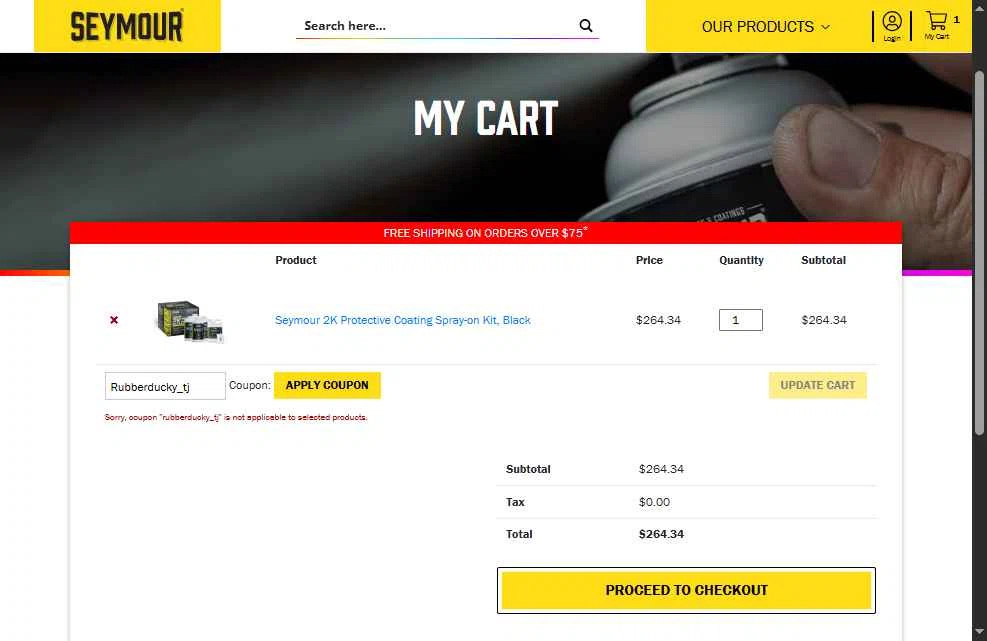Viewport: 987px width, 641px height.
Task: Click the Price column header
Action: pyautogui.click(x=649, y=260)
